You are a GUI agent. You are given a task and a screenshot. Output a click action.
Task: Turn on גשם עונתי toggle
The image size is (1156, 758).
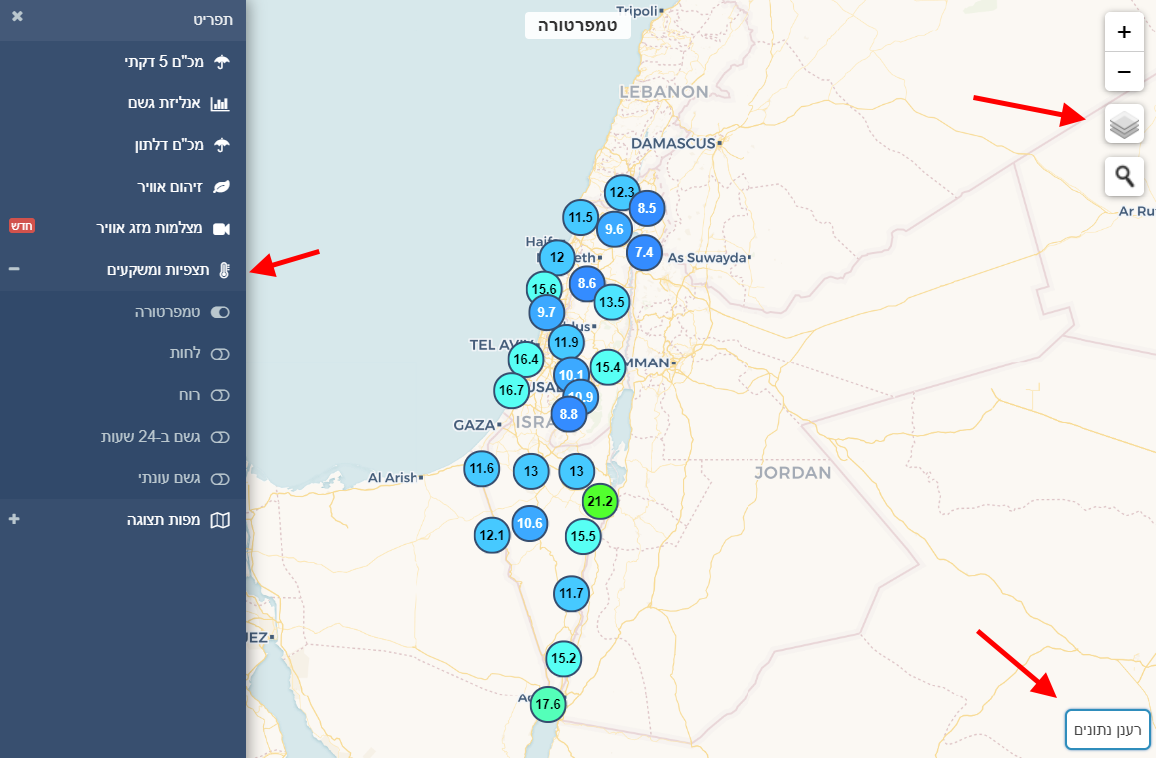click(220, 478)
